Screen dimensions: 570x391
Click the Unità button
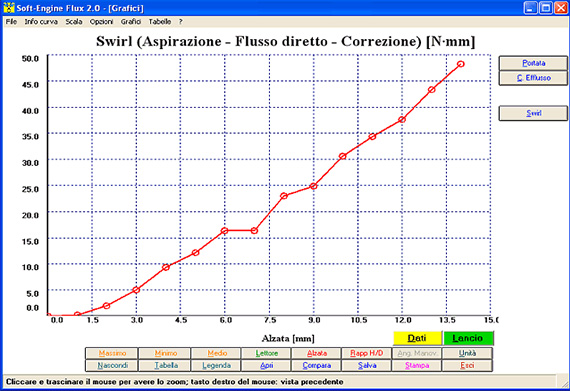point(467,353)
